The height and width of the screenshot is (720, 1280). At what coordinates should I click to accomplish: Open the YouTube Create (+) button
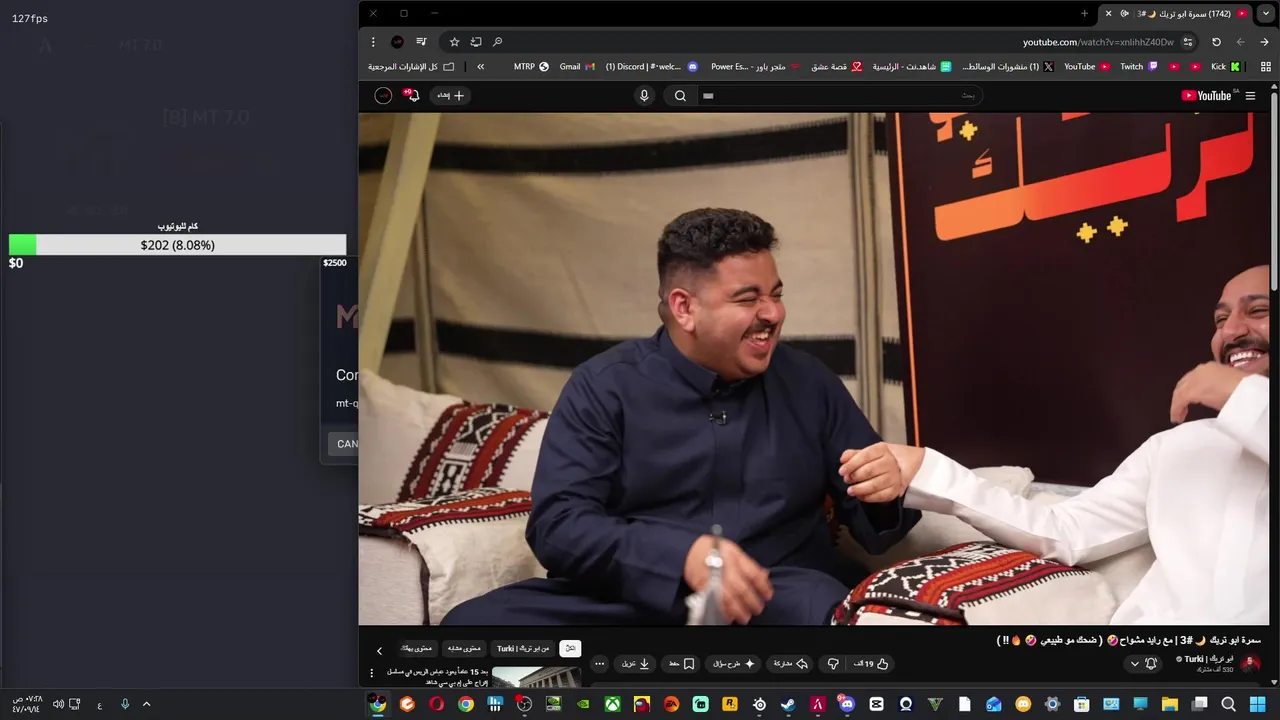pos(451,96)
